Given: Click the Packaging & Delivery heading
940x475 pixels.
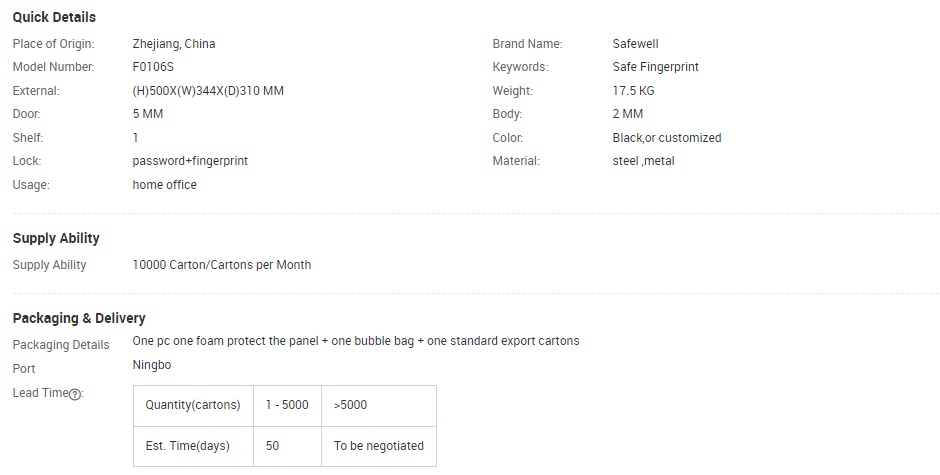Looking at the screenshot, I should coord(79,318).
